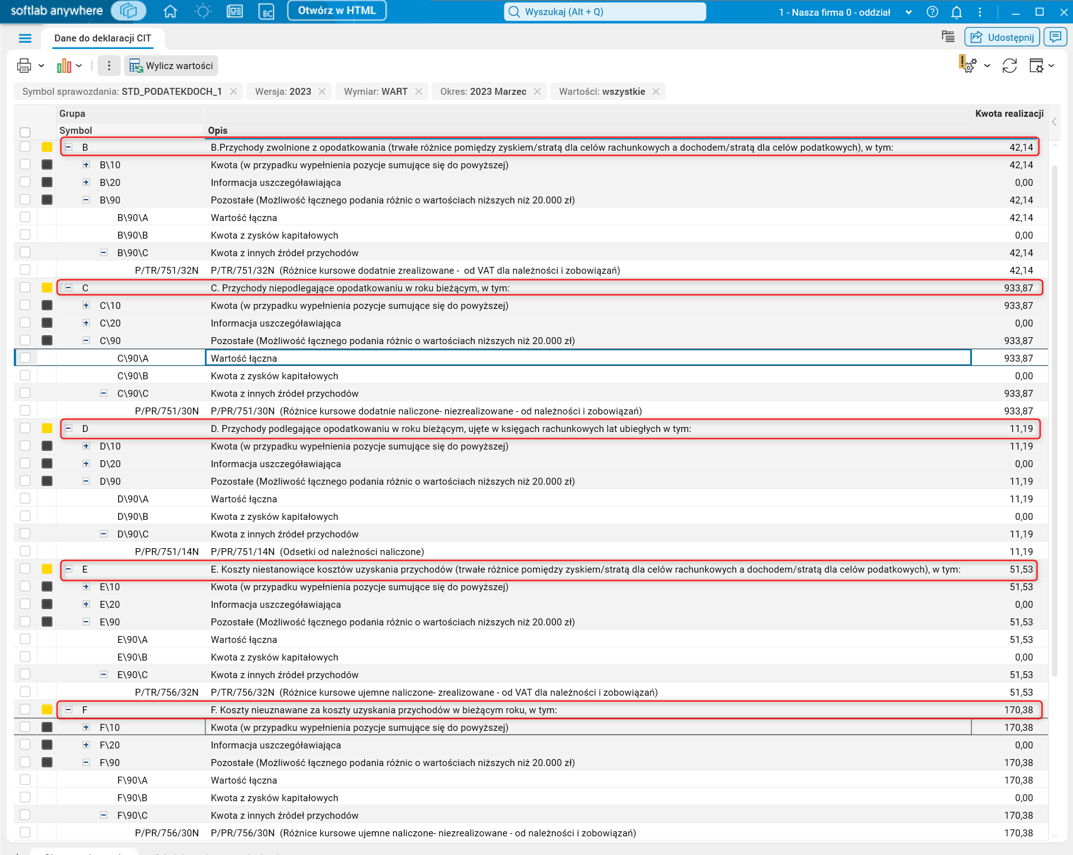Image resolution: width=1073 pixels, height=855 pixels.
Task: Go to the Home icon in the top bar
Action: point(170,12)
